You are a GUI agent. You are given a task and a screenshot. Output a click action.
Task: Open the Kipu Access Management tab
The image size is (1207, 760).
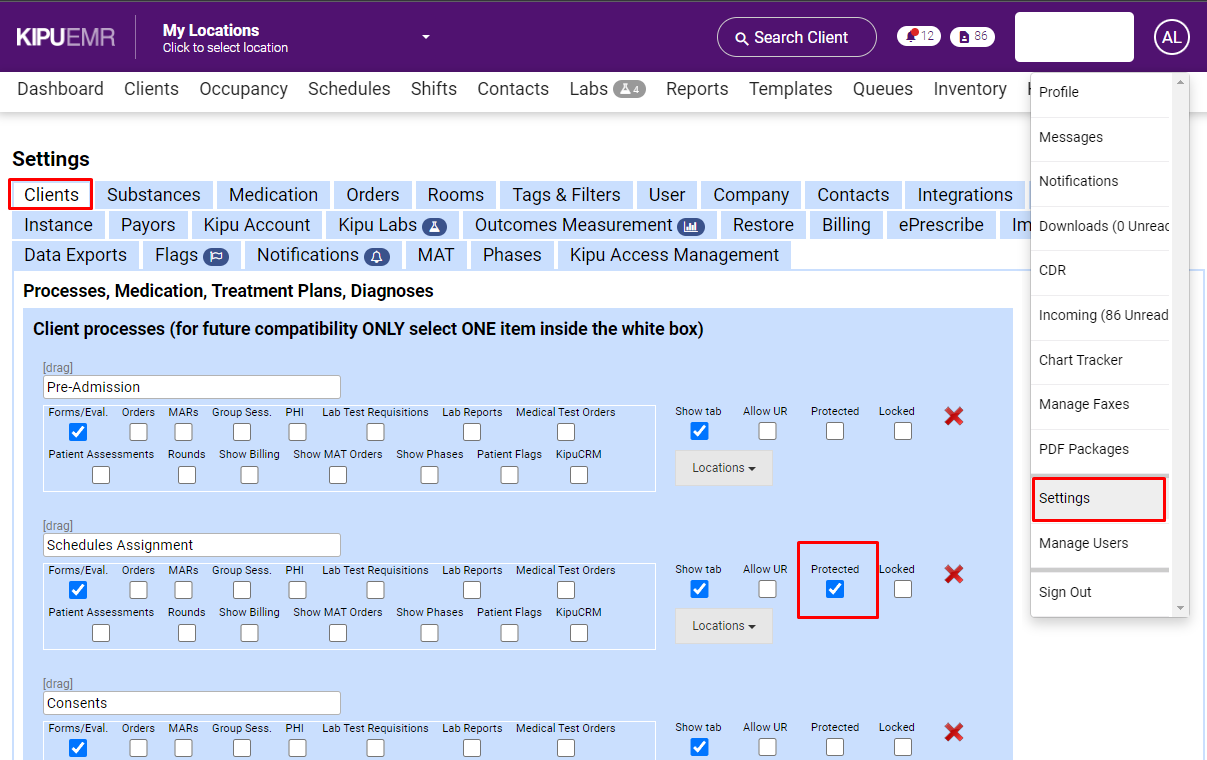point(675,255)
